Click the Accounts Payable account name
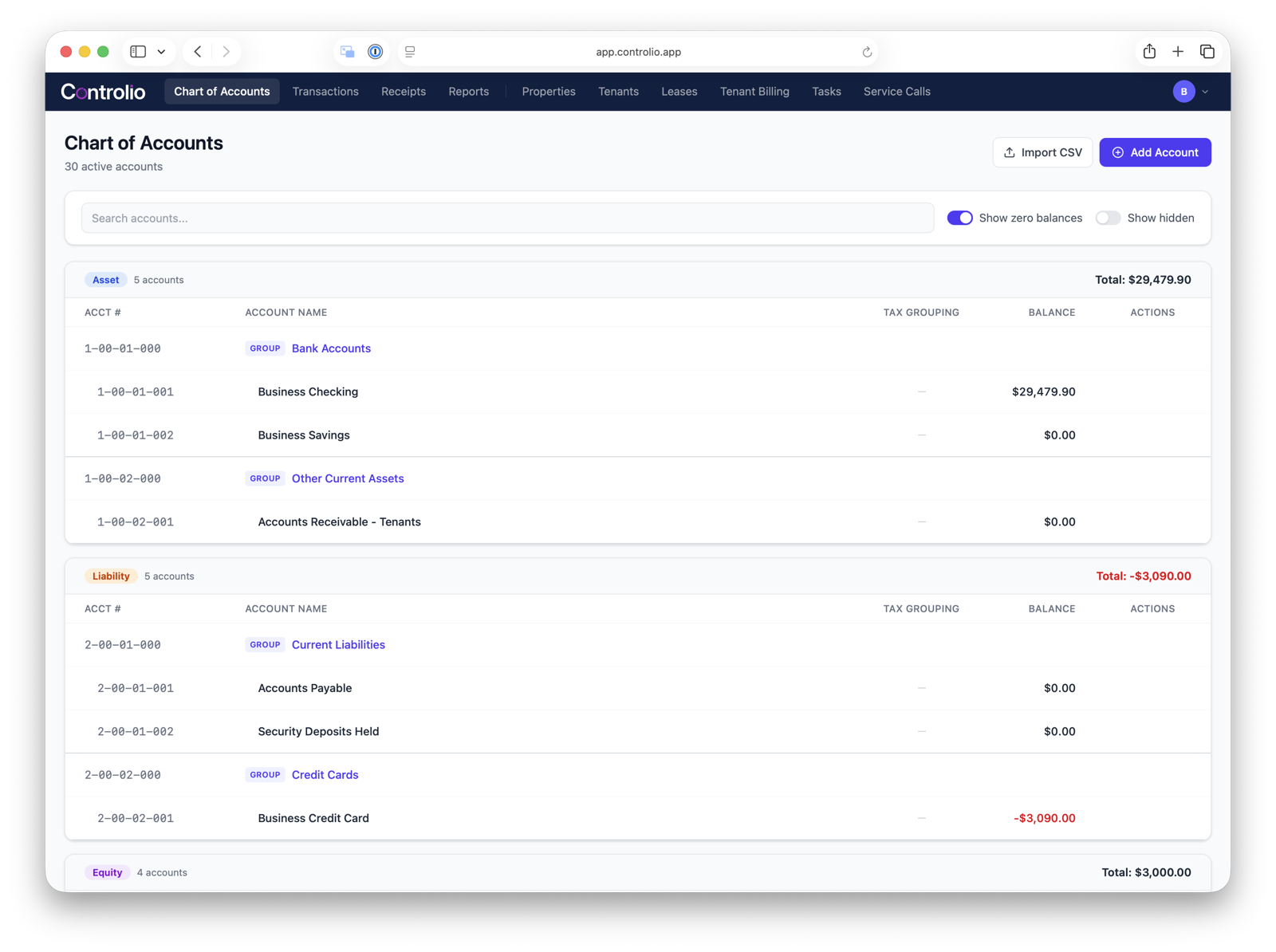Screen dimensions: 1276x952 point(305,688)
